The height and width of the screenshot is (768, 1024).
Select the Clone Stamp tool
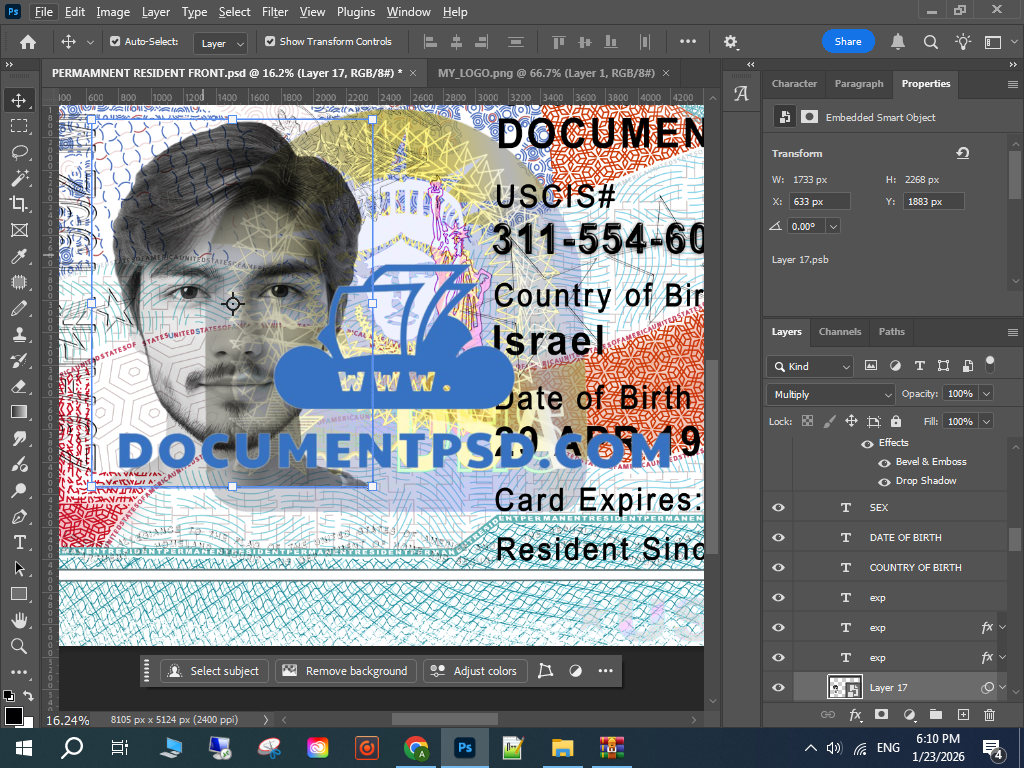tap(18, 334)
